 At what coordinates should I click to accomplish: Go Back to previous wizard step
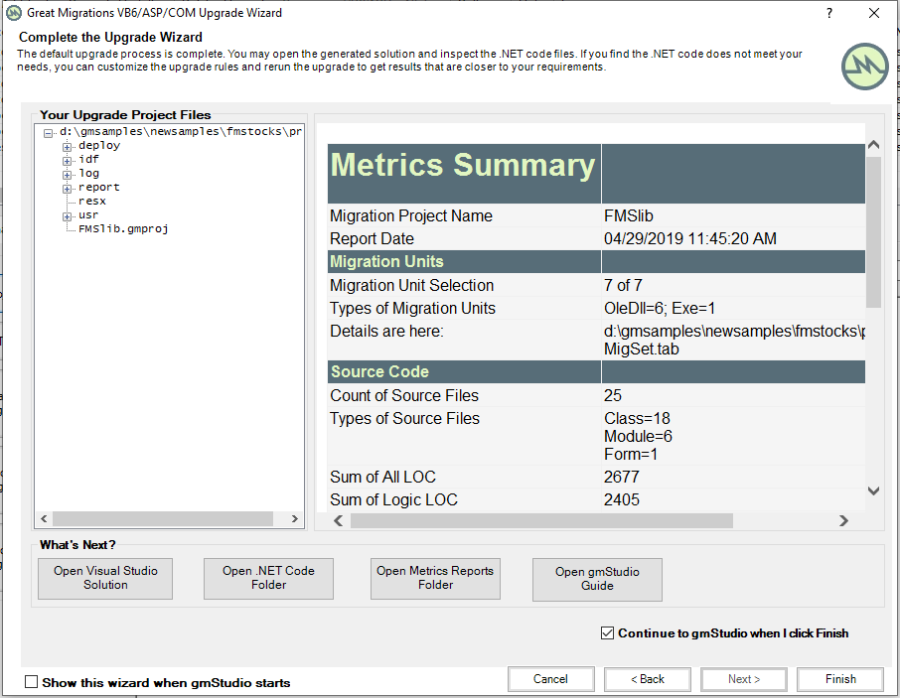tap(647, 679)
